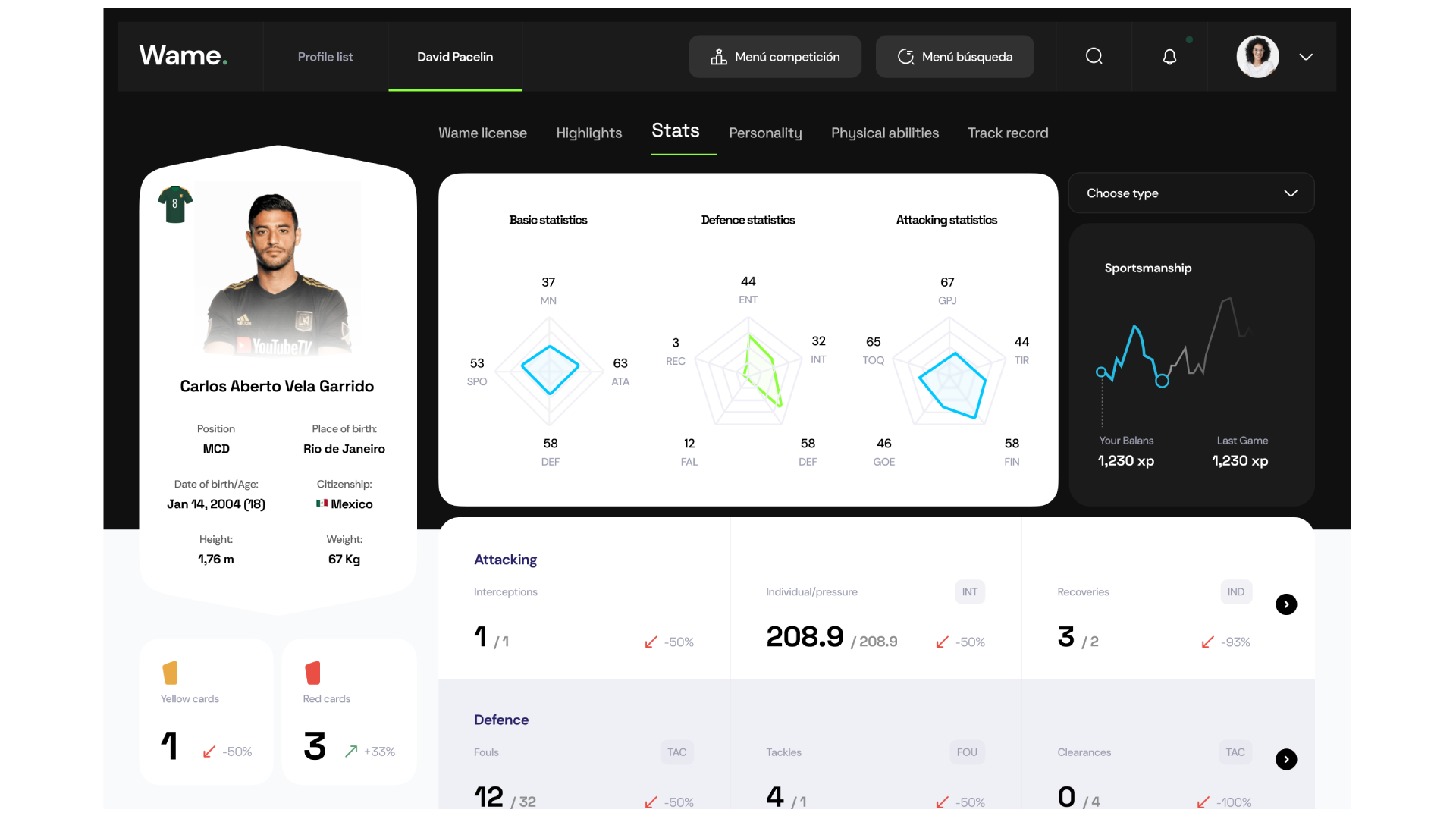Click the 37 MN value on basic chart

(548, 282)
